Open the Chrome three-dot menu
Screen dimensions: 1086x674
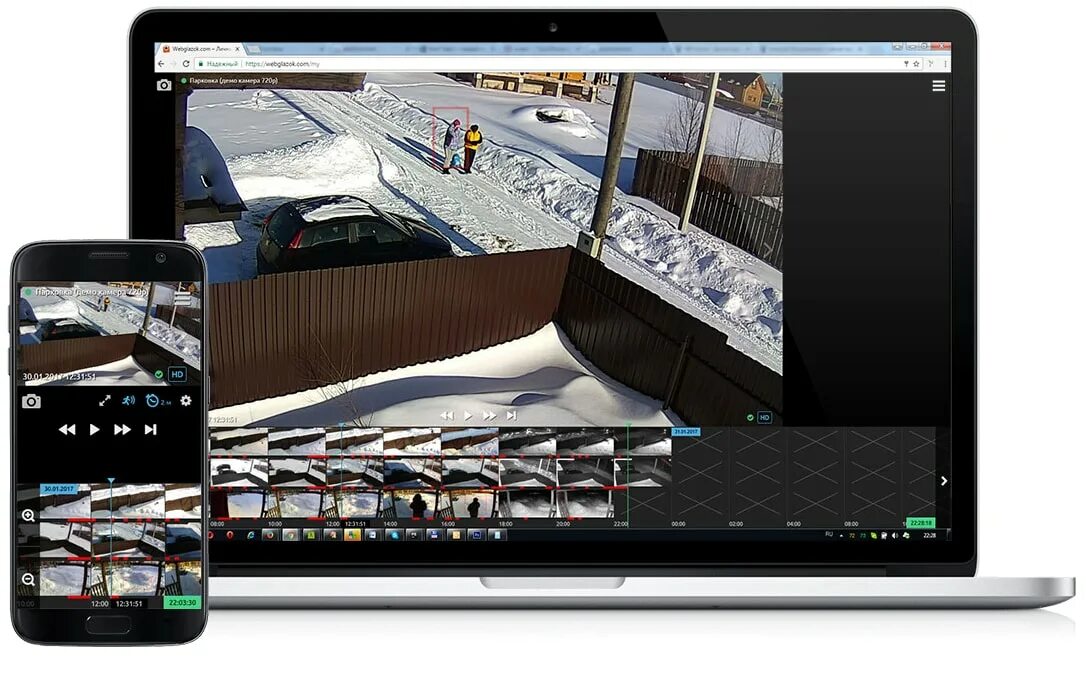click(x=945, y=64)
